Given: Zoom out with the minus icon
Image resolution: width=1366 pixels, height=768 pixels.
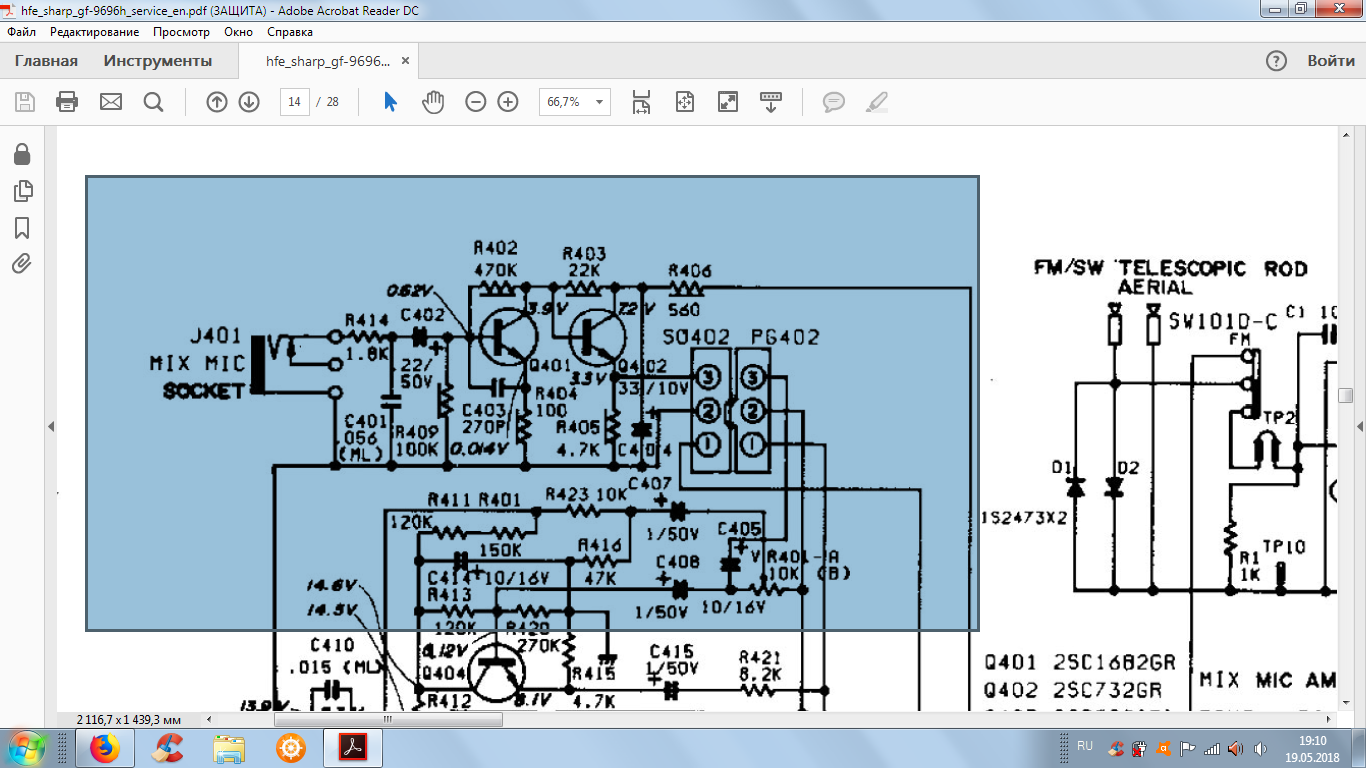Looking at the screenshot, I should (476, 102).
